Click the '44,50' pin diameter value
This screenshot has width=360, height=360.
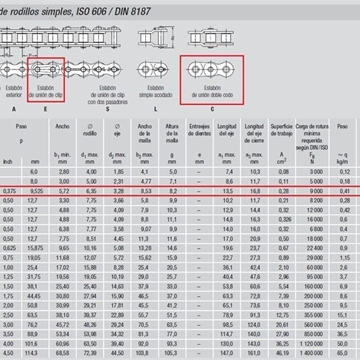click(117, 353)
